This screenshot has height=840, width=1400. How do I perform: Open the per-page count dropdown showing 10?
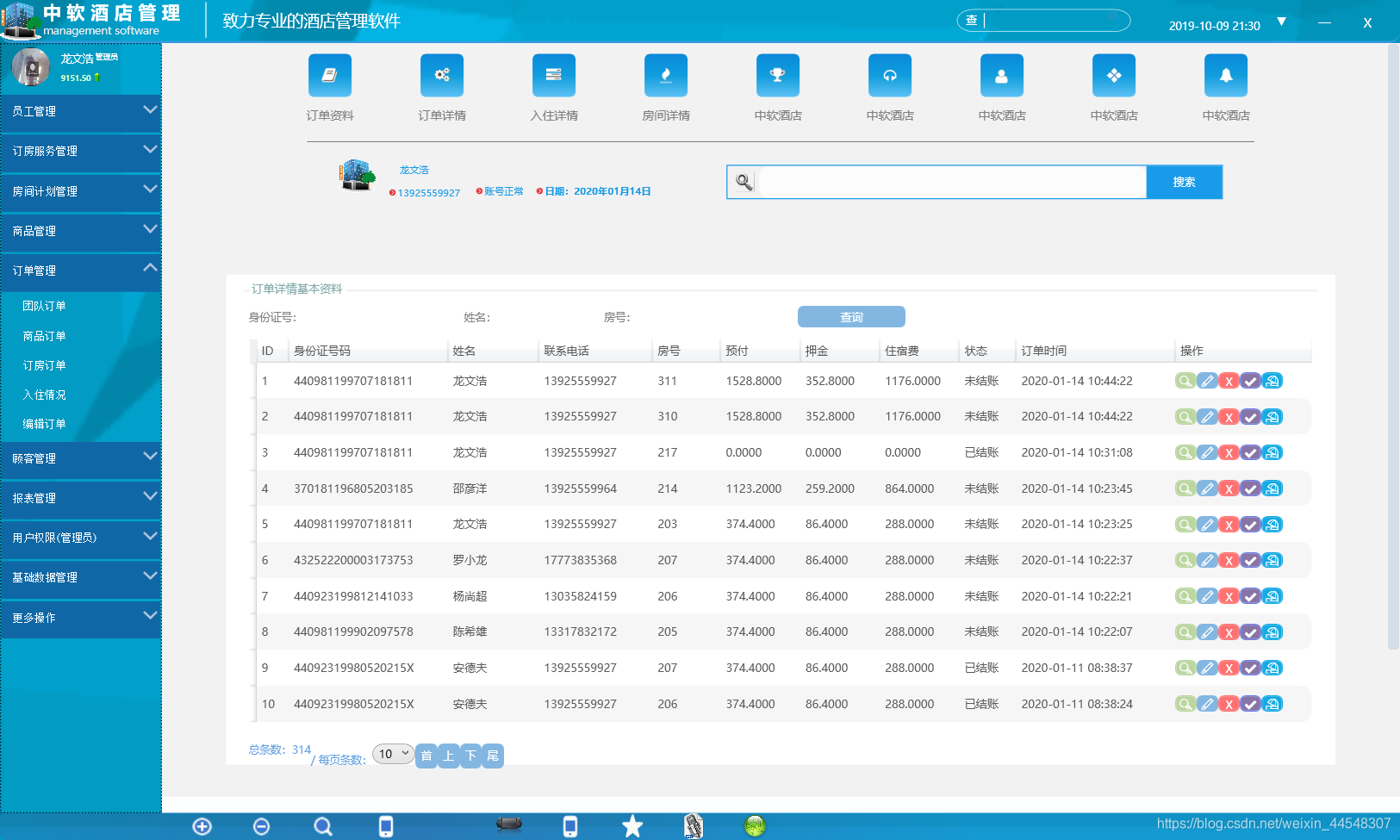tap(393, 754)
